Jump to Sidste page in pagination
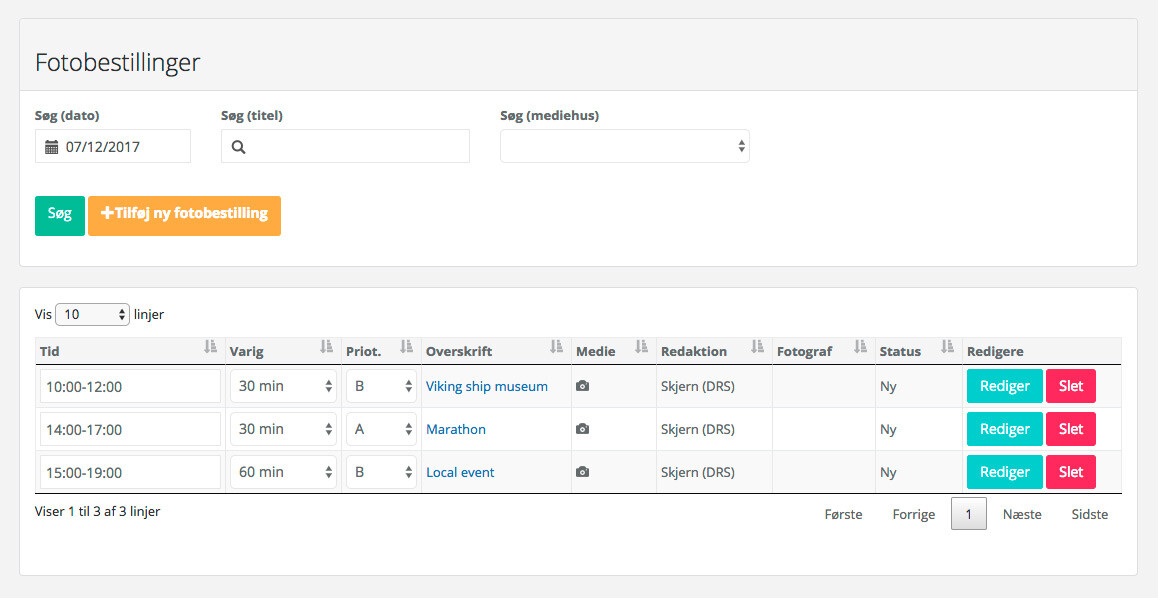1158x598 pixels. click(1089, 514)
